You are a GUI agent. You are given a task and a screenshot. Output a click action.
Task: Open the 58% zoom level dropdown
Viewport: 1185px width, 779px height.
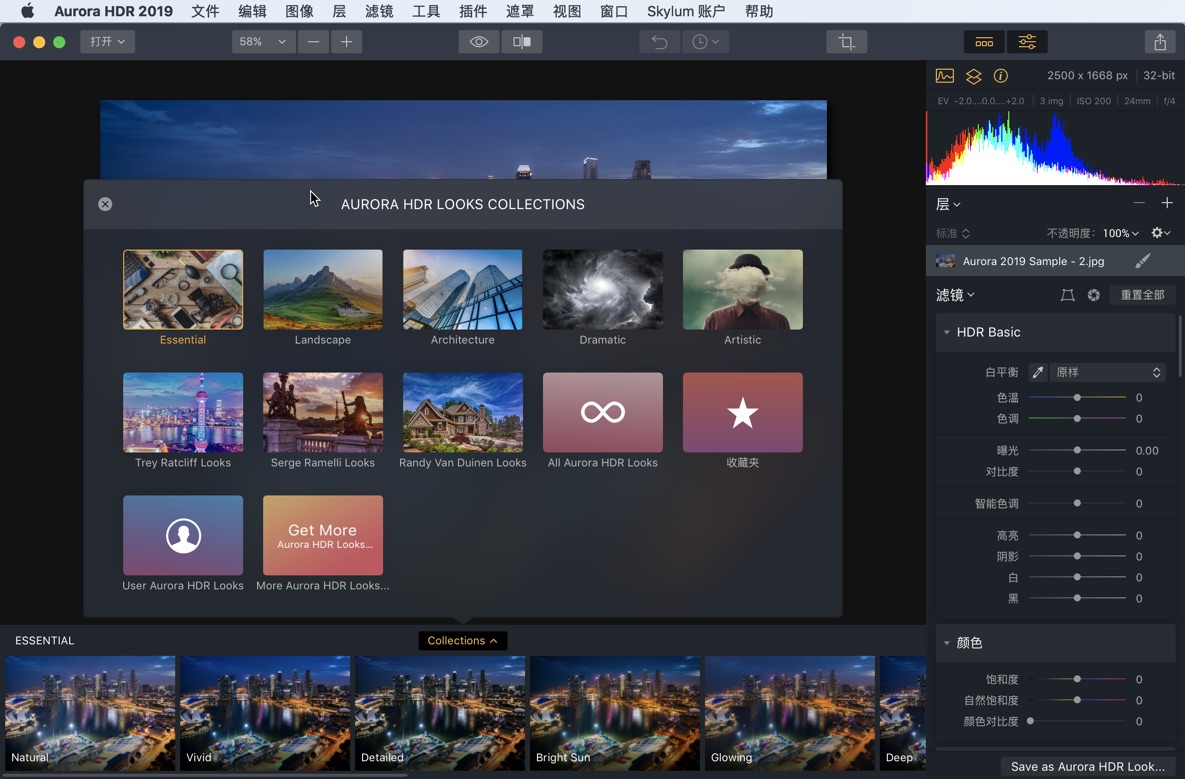[262, 42]
